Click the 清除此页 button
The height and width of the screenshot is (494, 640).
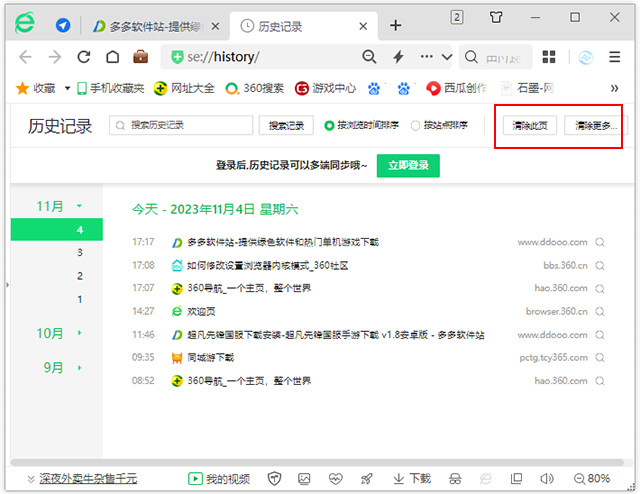pyautogui.click(x=530, y=125)
